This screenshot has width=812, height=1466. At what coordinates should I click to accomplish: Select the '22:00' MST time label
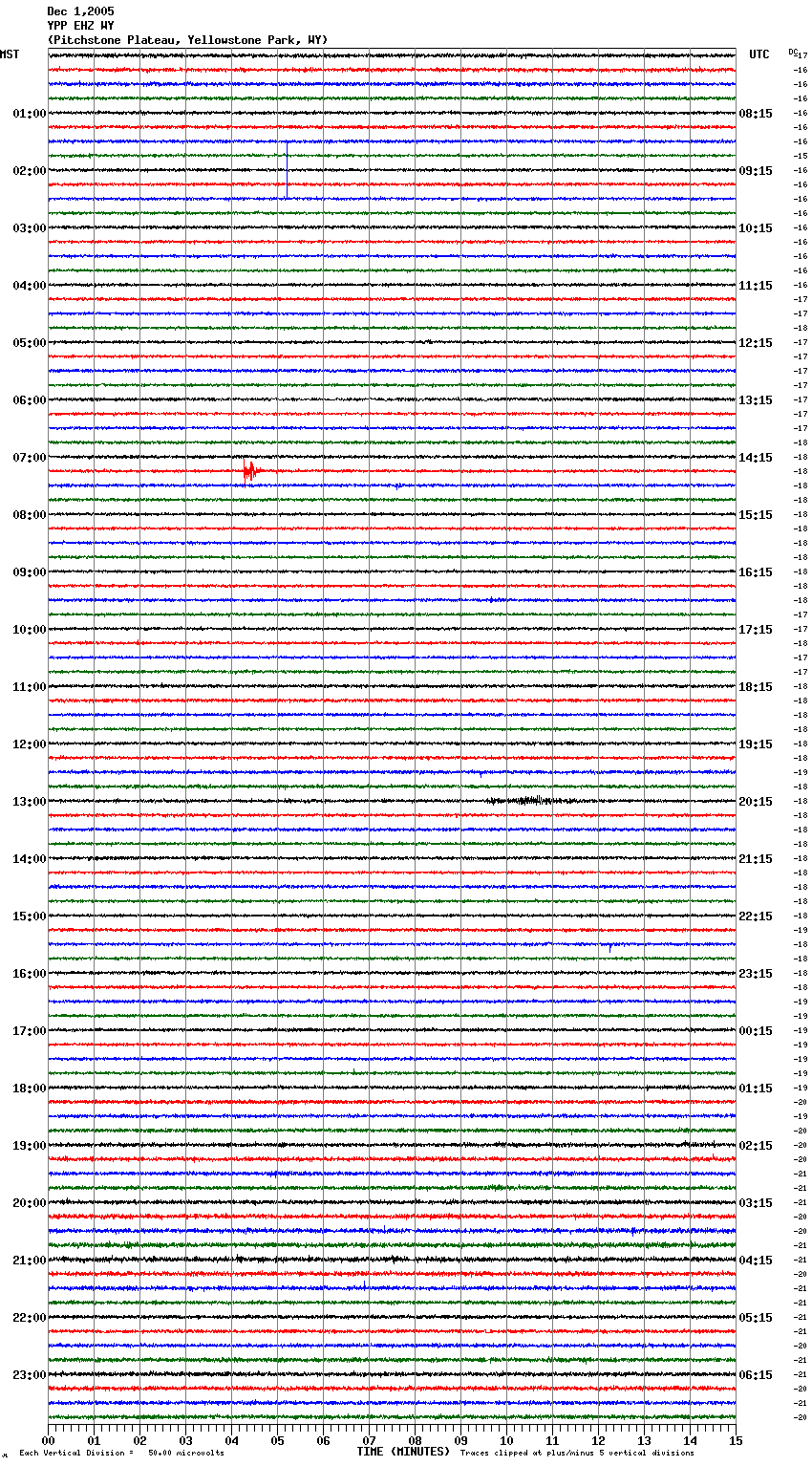point(30,1318)
